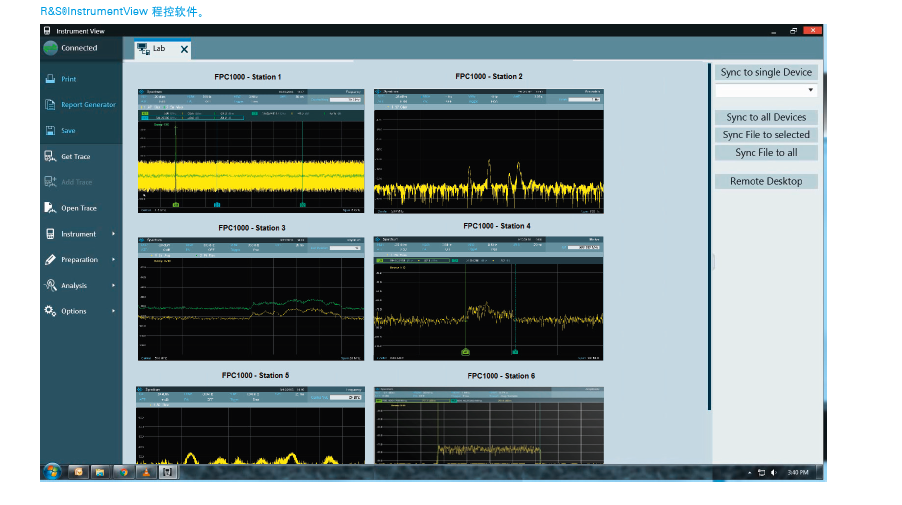Click the 'FPC1000 - Station 4' title
Viewport: 902px width, 505px height.
click(497, 226)
